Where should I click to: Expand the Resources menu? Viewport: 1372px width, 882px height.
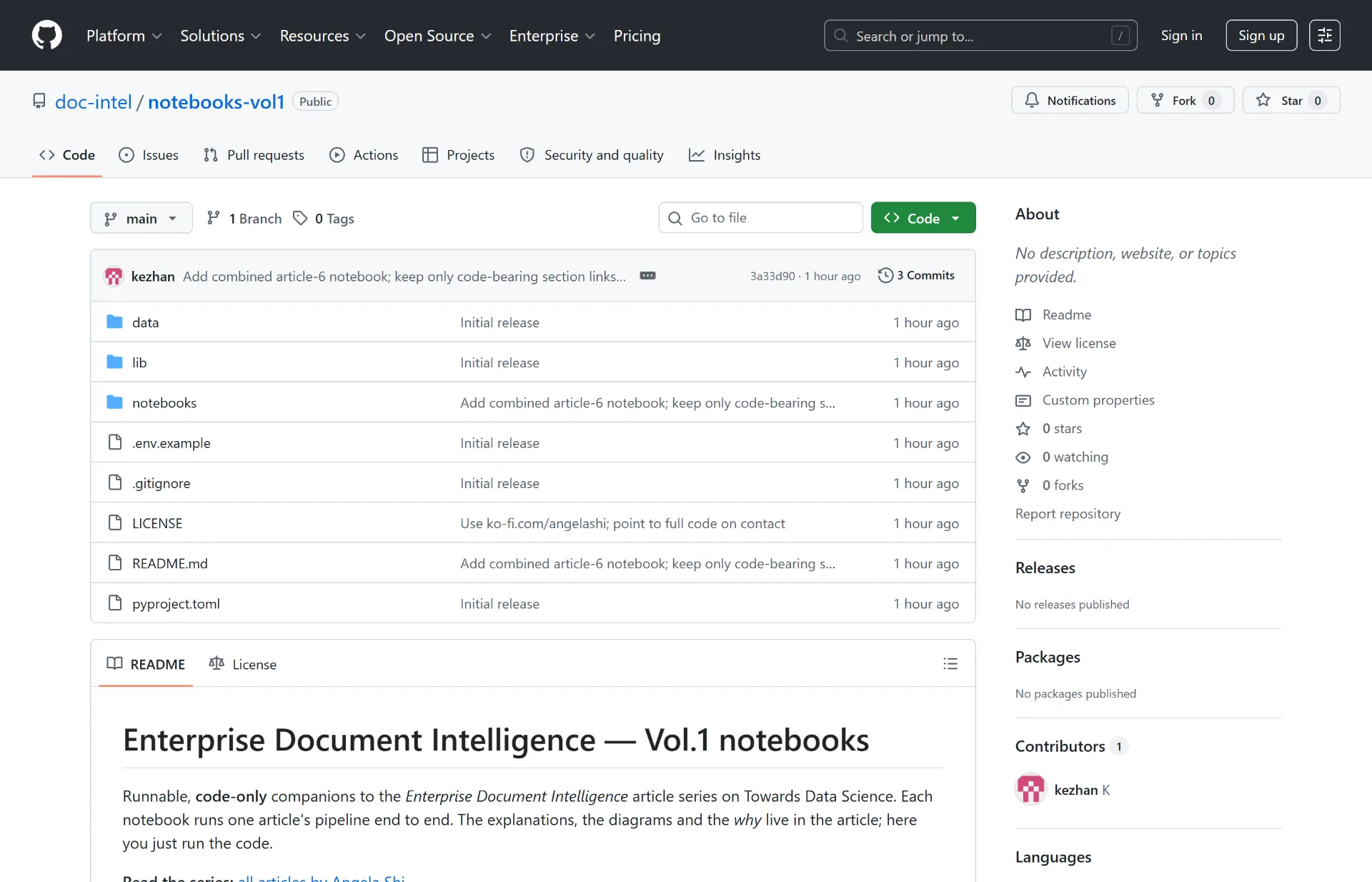(322, 36)
